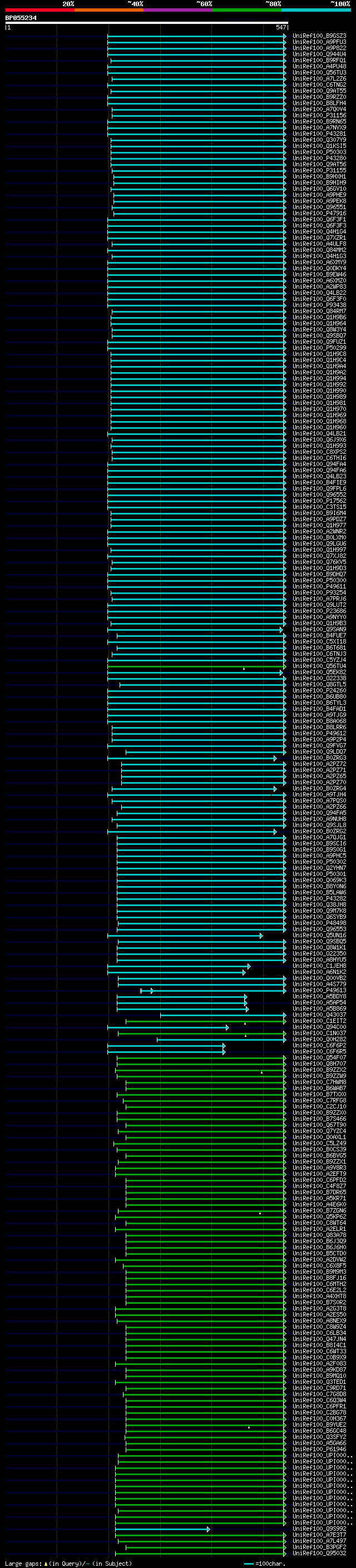Select hit label UniRef100_B9GSZ3
The image size is (356, 1568).
319,36
